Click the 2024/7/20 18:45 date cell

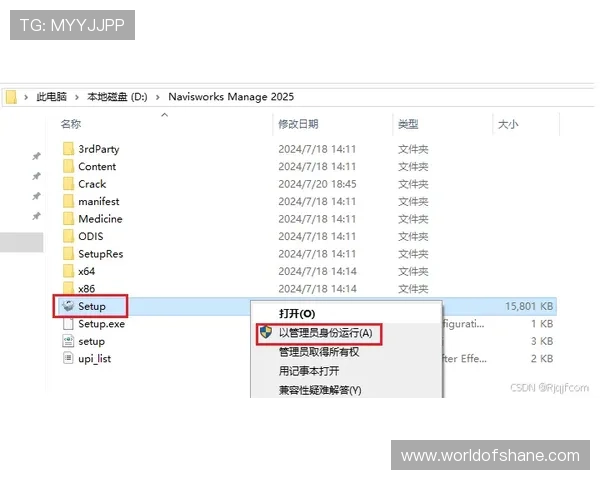pyautogui.click(x=317, y=184)
